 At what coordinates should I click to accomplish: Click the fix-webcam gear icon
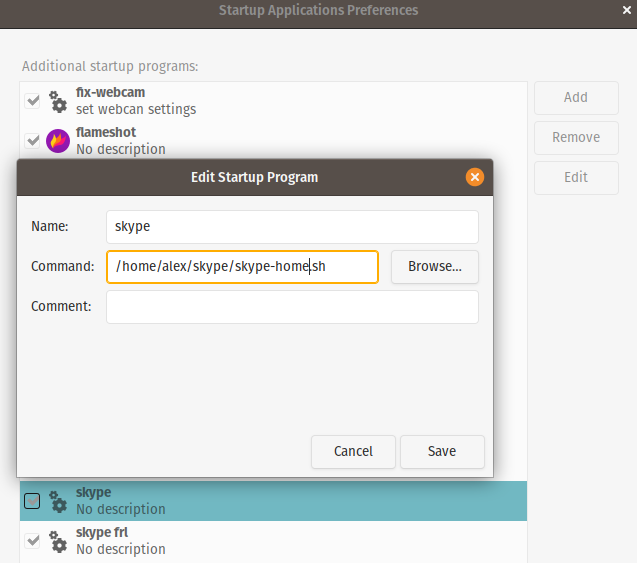pos(58,102)
